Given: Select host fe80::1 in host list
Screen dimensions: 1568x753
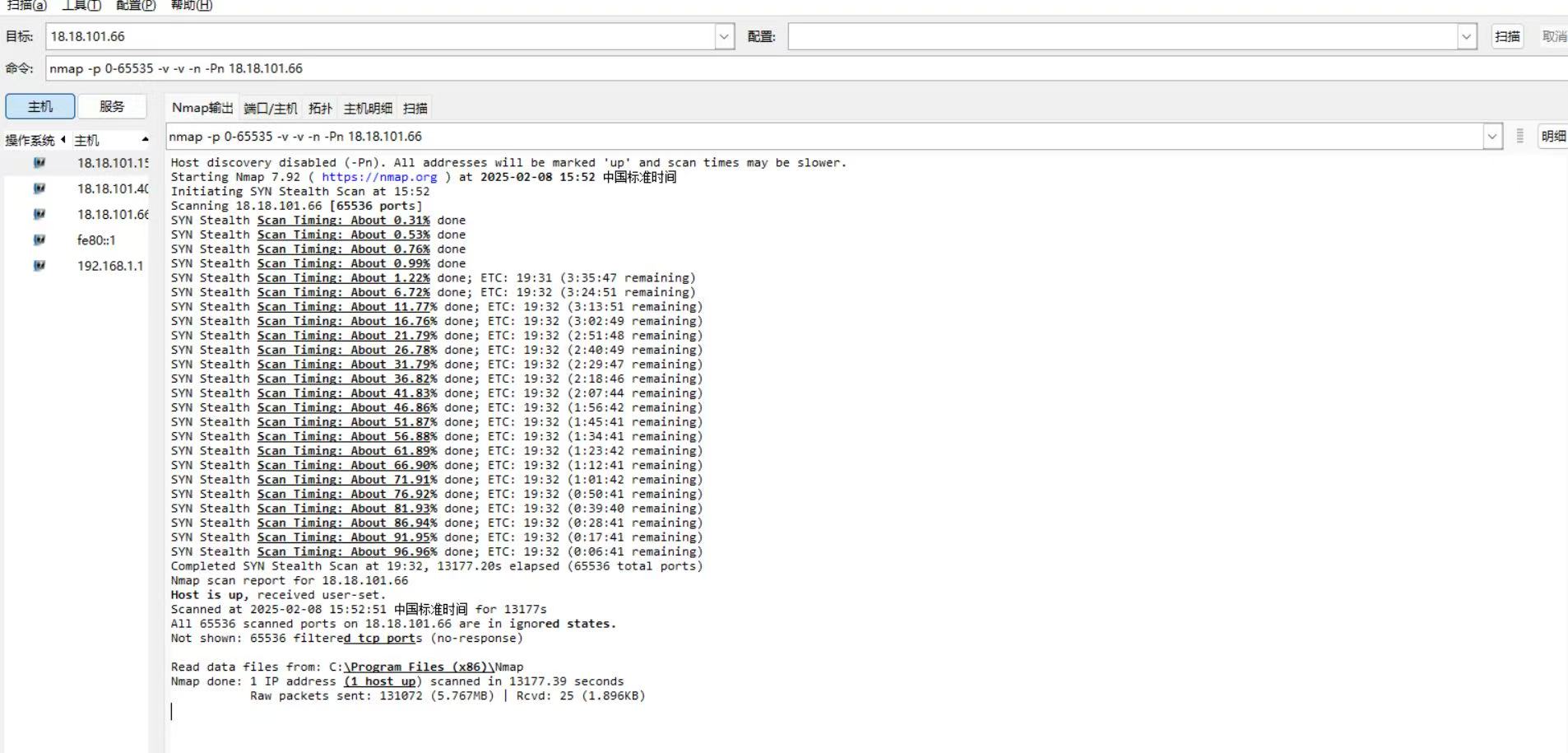Looking at the screenshot, I should (96, 240).
